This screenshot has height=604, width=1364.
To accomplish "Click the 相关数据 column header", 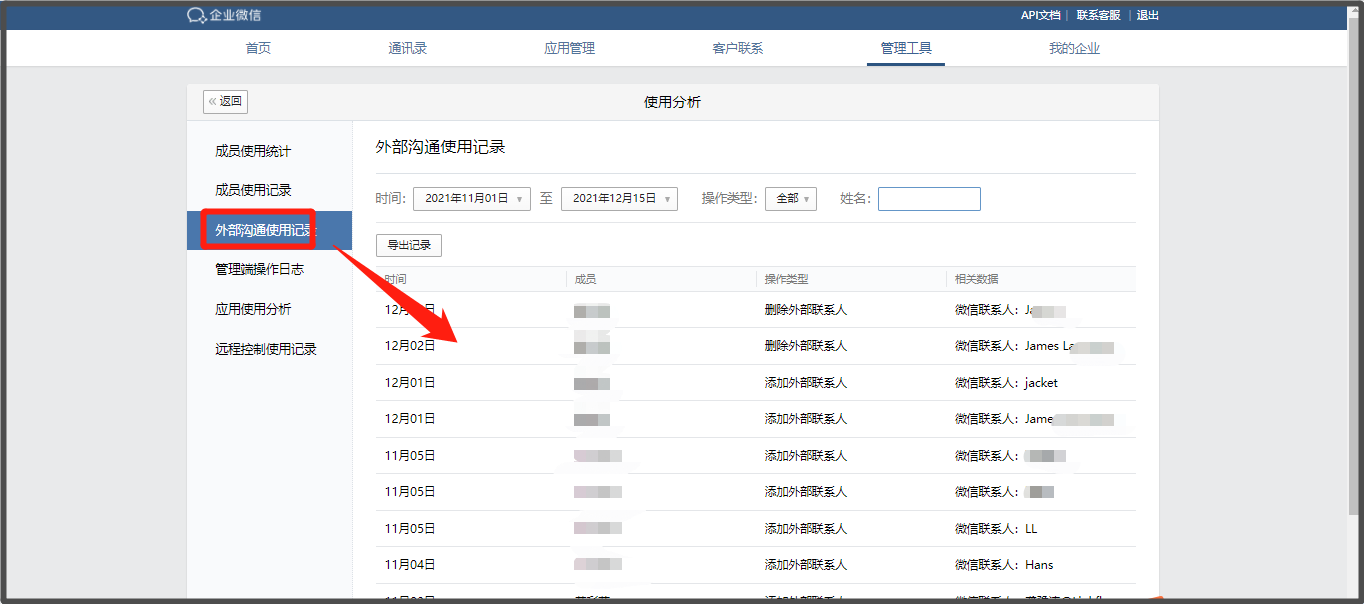I will pyautogui.click(x=976, y=279).
